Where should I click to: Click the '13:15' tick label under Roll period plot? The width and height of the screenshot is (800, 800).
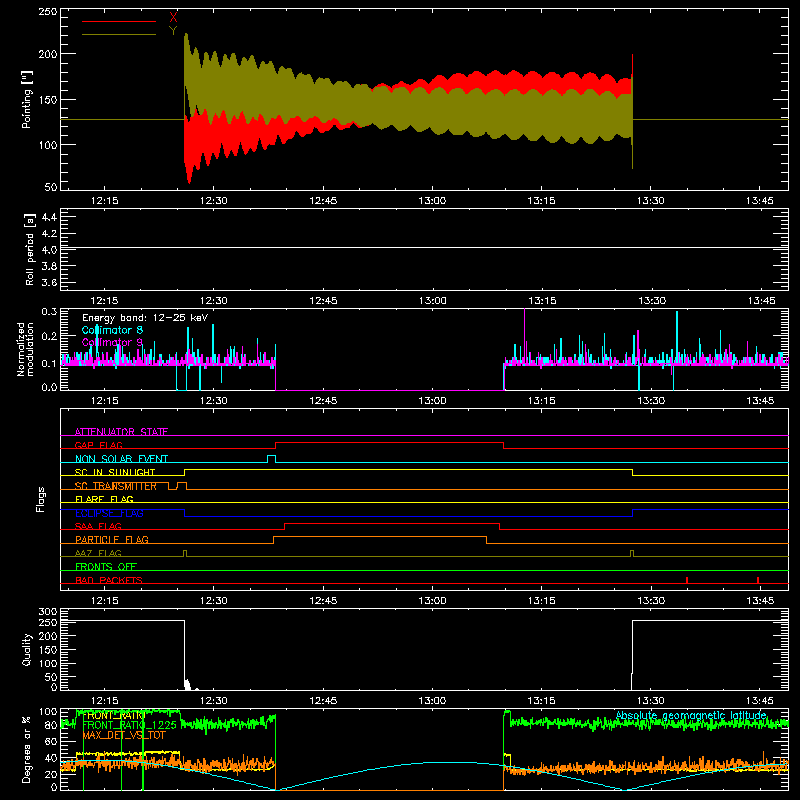542,301
